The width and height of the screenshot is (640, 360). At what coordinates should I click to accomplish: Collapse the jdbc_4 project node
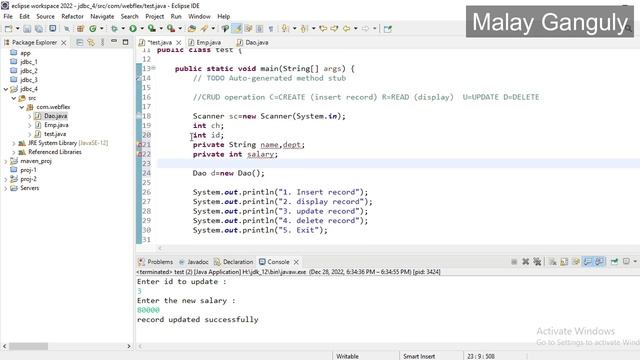pyautogui.click(x=6, y=89)
